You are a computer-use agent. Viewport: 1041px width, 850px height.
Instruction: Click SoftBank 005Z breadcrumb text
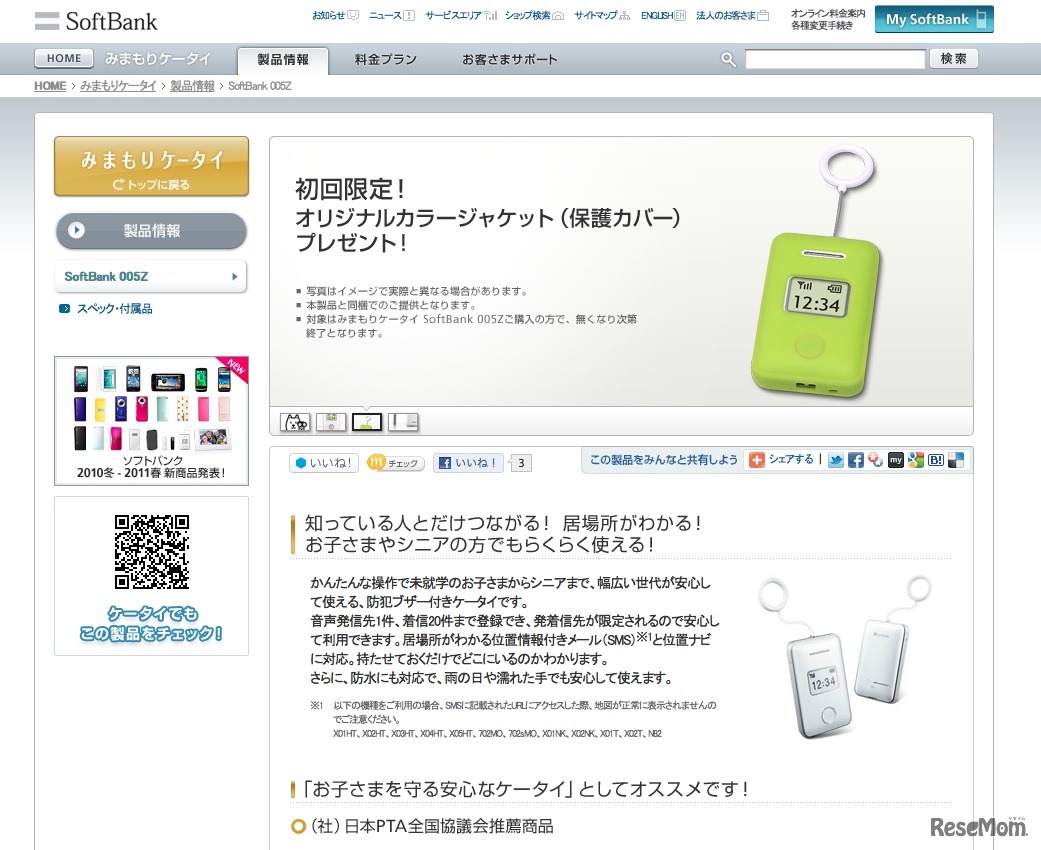[x=260, y=86]
